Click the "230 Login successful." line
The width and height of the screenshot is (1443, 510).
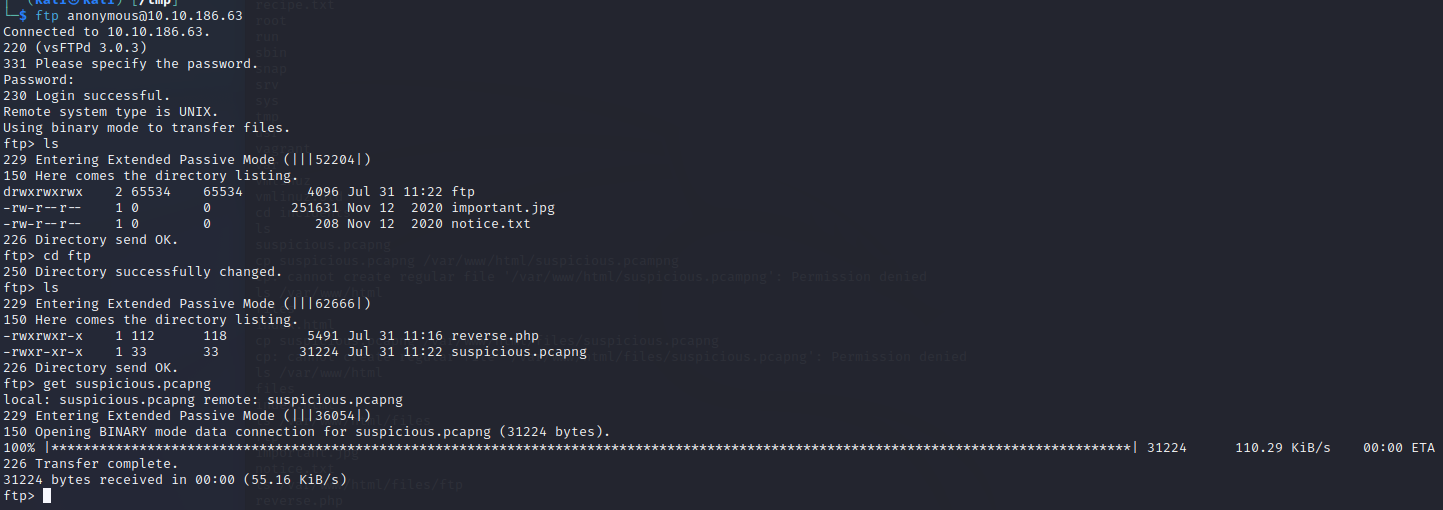click(x=86, y=96)
